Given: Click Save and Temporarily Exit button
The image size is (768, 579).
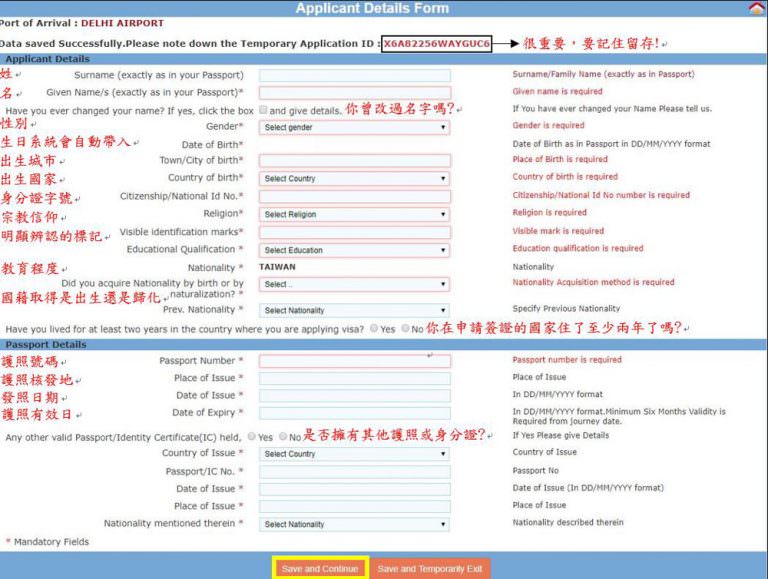Looking at the screenshot, I should tap(430, 568).
